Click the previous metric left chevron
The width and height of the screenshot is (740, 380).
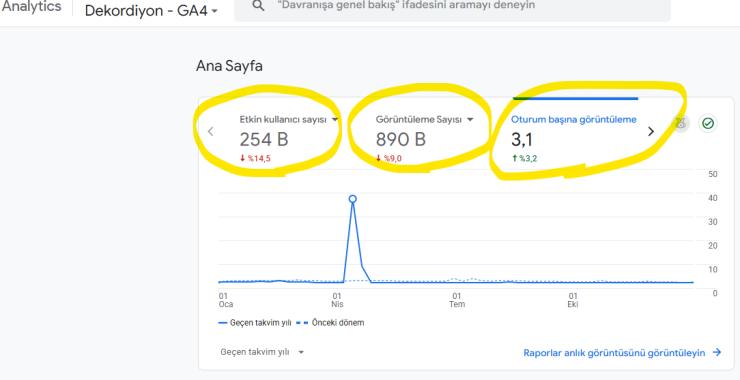pyautogui.click(x=210, y=132)
